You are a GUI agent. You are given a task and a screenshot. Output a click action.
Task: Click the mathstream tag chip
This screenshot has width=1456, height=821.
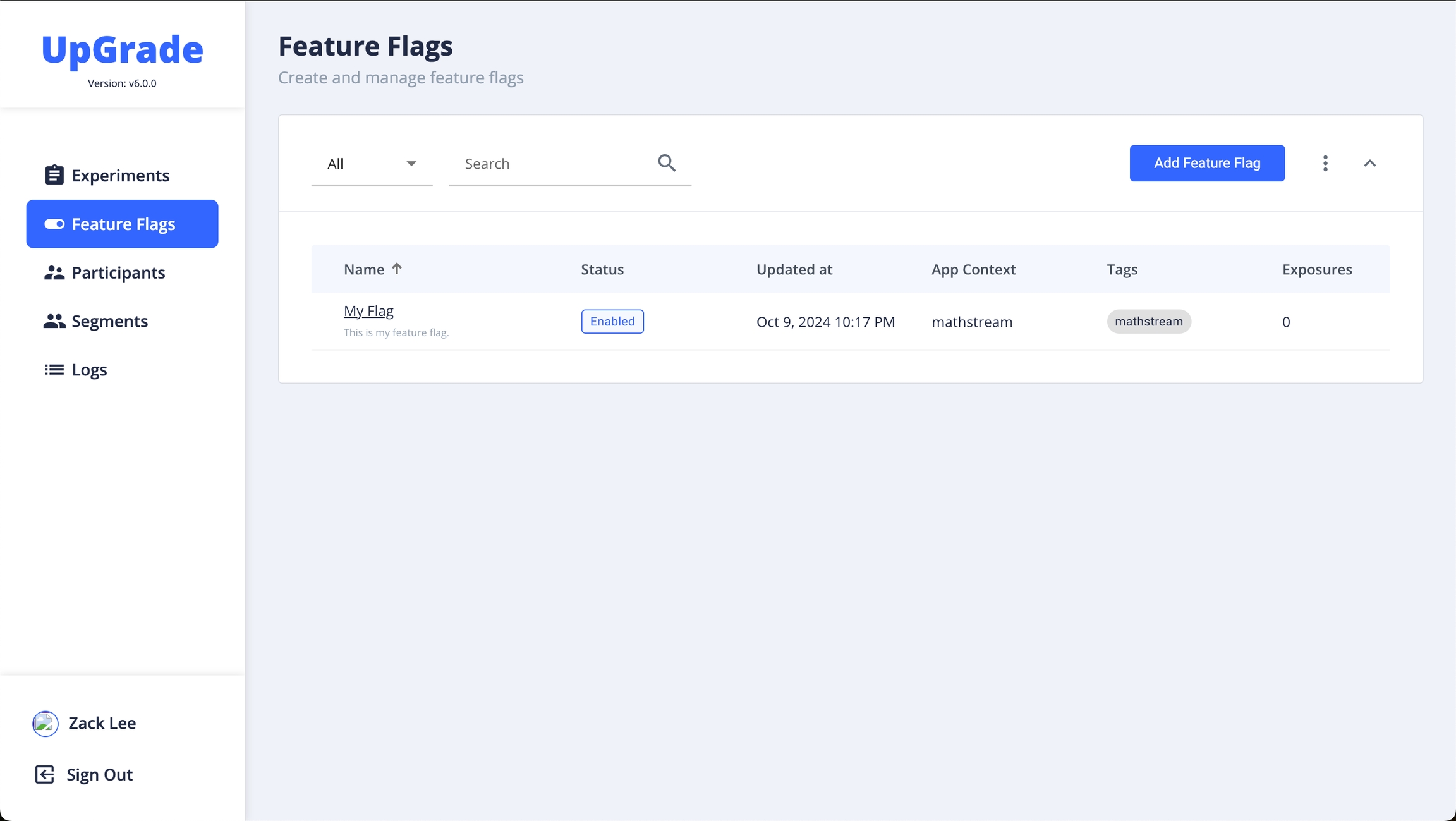(x=1148, y=321)
